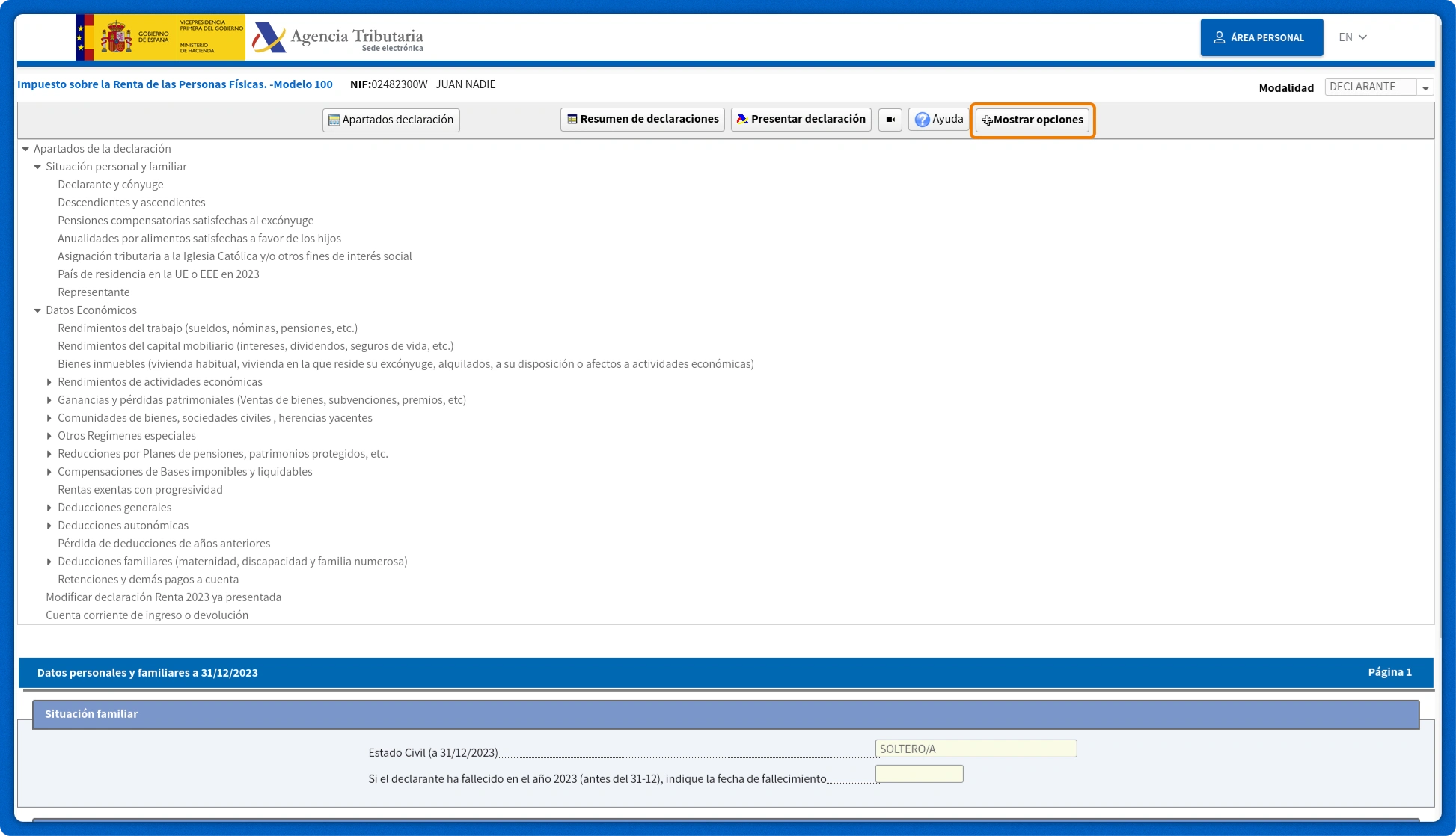The image size is (1456, 836).
Task: Click Mostrar opciones button
Action: click(x=1032, y=120)
